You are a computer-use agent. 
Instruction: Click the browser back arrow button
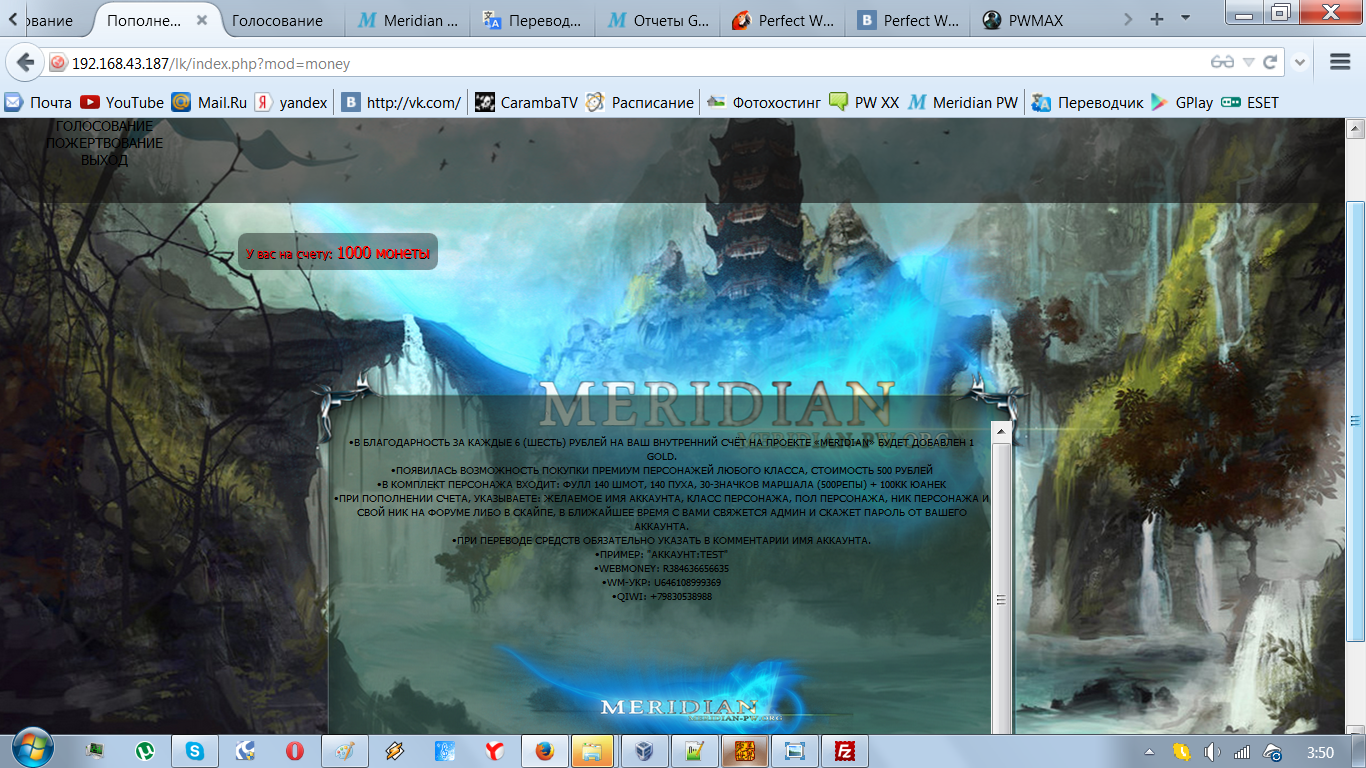(x=25, y=62)
